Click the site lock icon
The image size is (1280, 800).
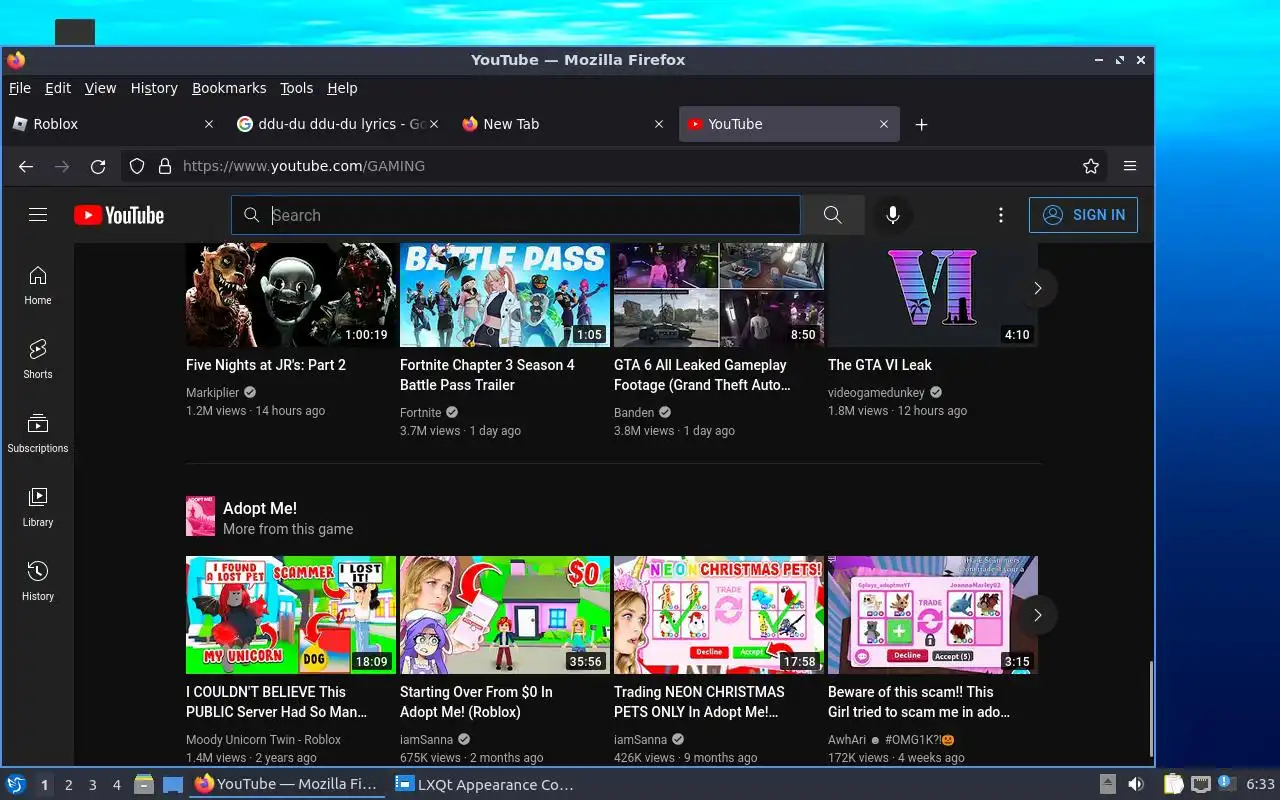[x=164, y=166]
